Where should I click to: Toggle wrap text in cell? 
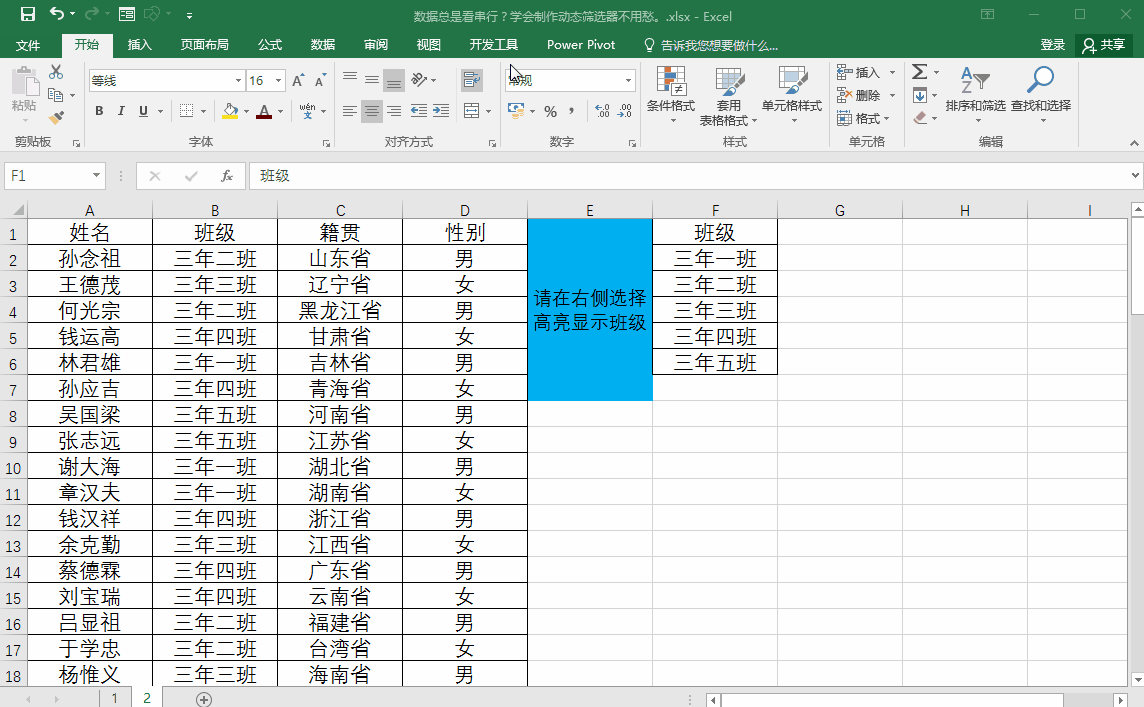tap(472, 80)
